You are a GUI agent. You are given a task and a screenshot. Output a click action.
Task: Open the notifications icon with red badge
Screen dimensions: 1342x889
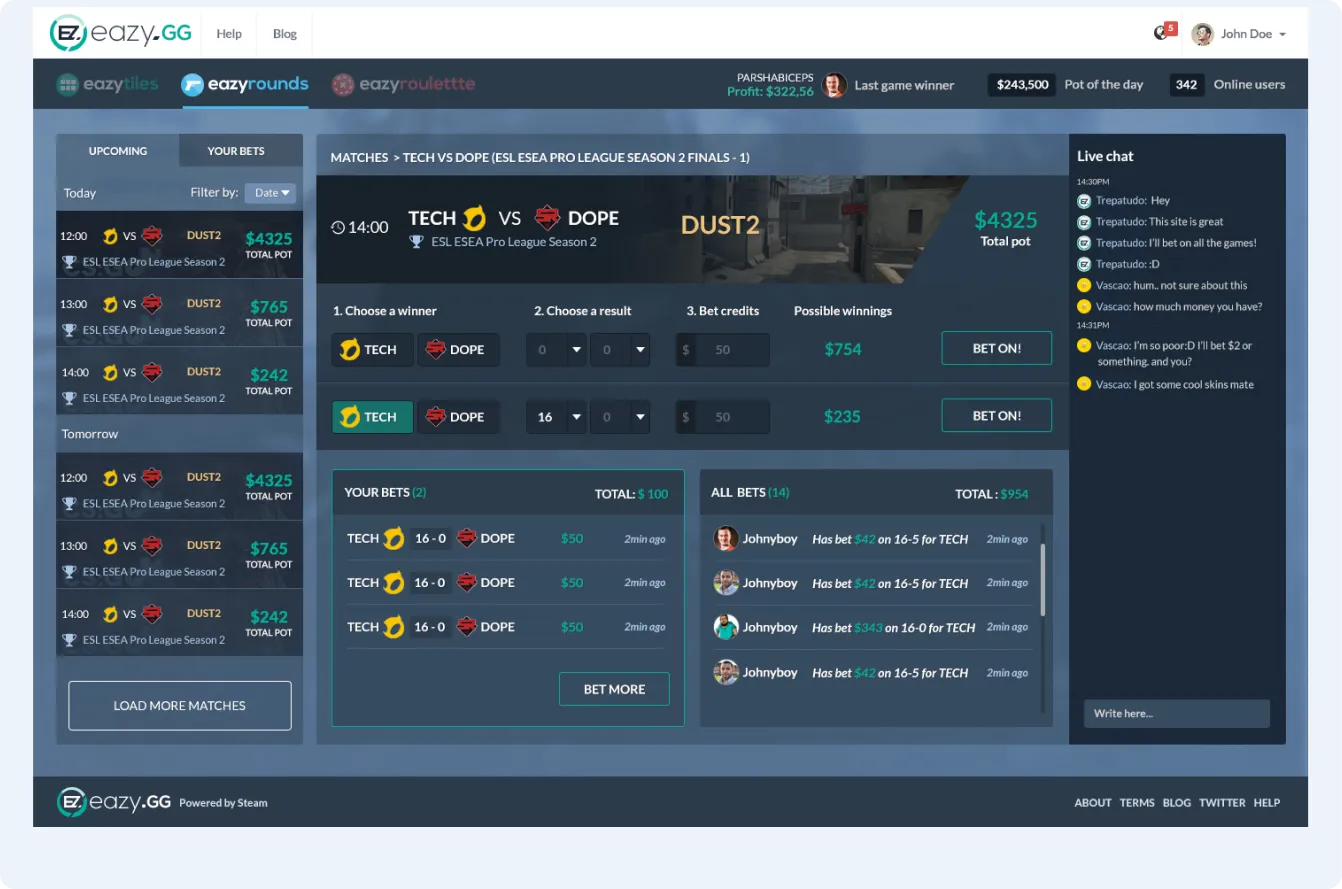(x=1161, y=33)
